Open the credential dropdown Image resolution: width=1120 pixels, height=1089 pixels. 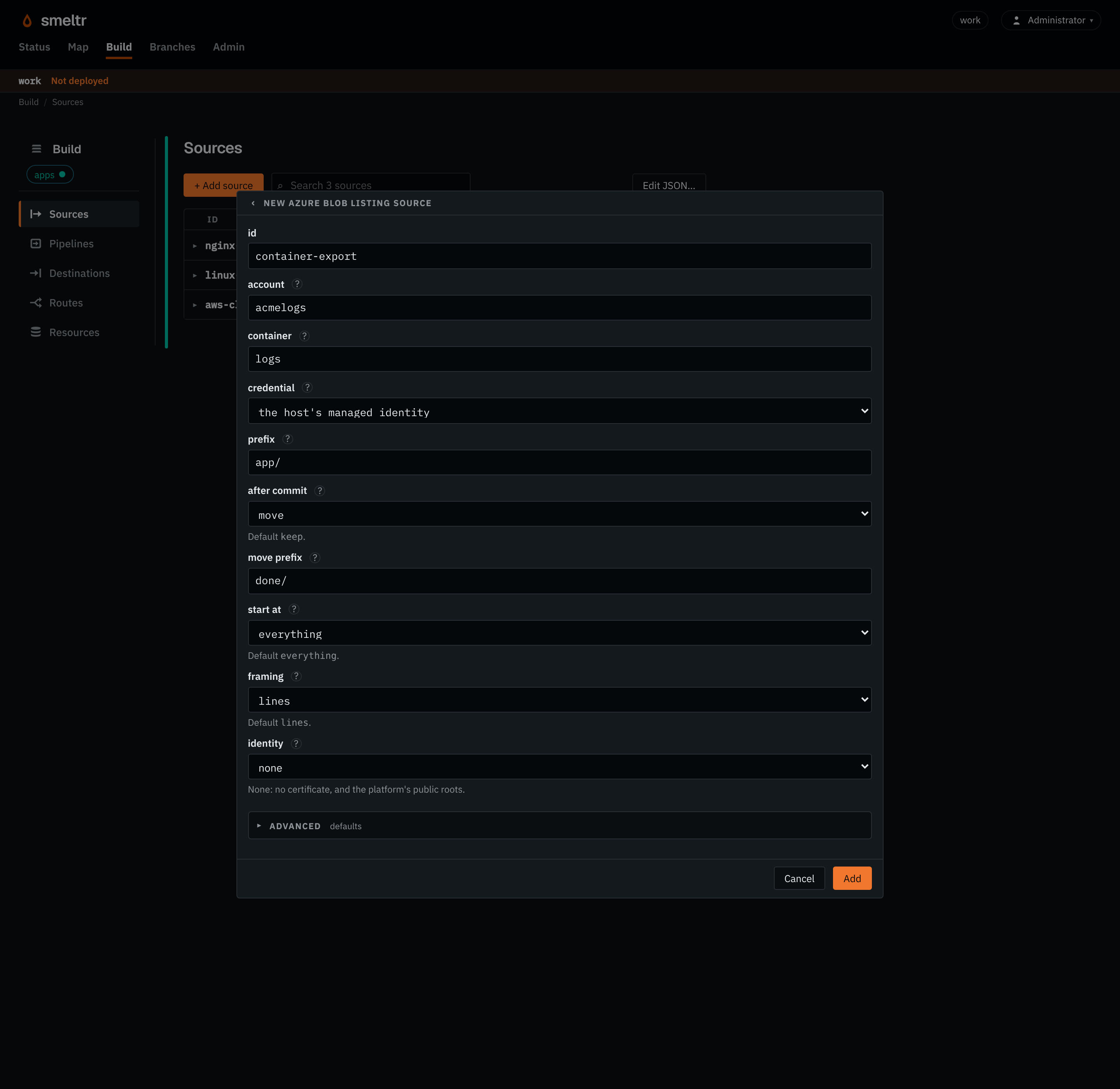(x=560, y=411)
